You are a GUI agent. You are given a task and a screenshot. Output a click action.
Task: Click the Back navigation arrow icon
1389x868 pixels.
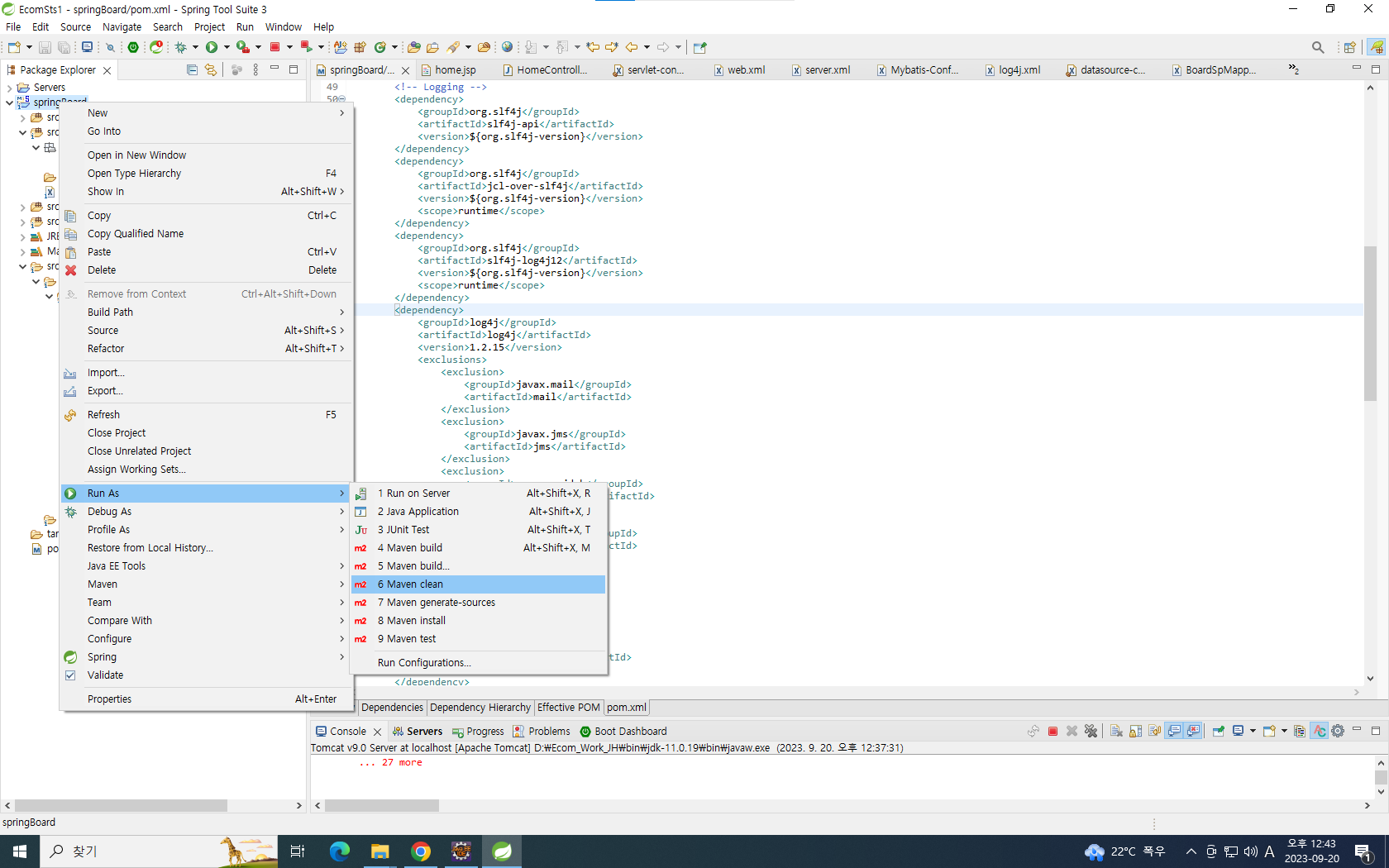click(632, 47)
